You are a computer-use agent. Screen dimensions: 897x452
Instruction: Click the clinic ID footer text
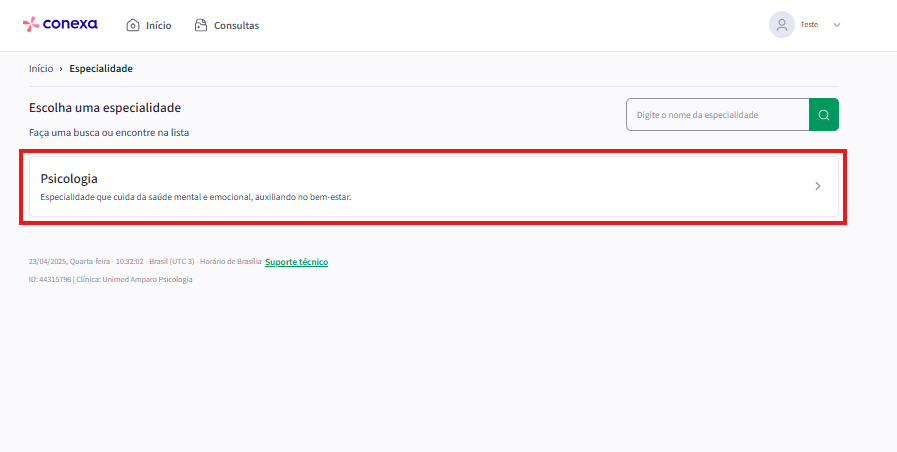coord(110,280)
